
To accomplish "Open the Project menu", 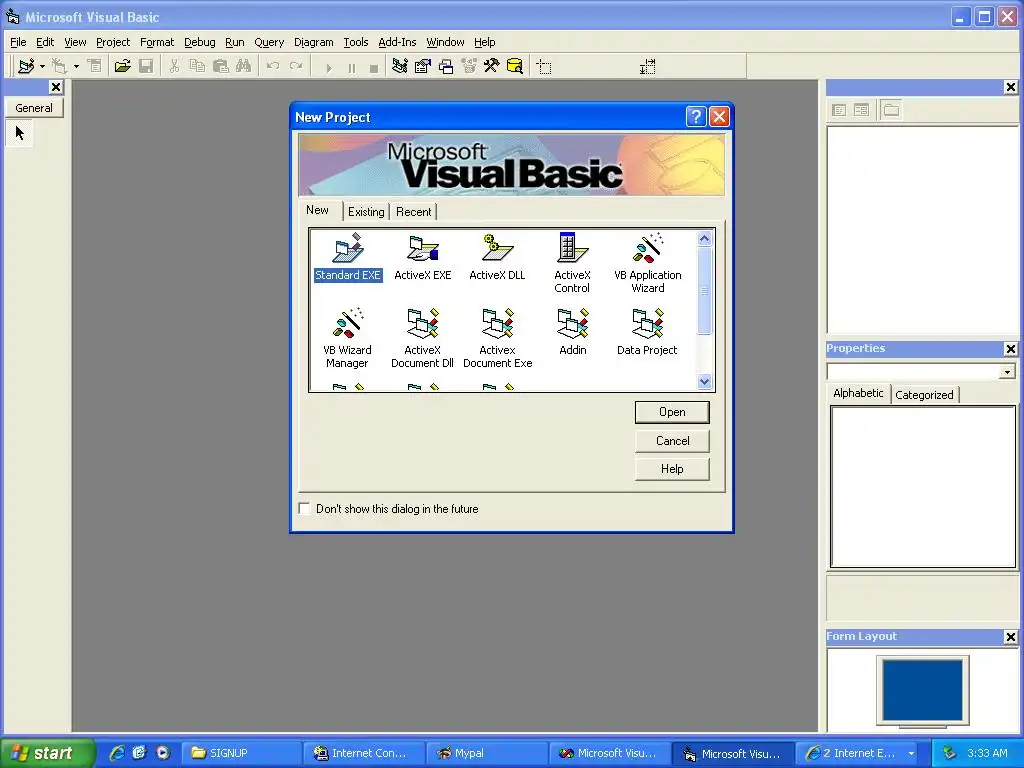I will (x=113, y=42).
